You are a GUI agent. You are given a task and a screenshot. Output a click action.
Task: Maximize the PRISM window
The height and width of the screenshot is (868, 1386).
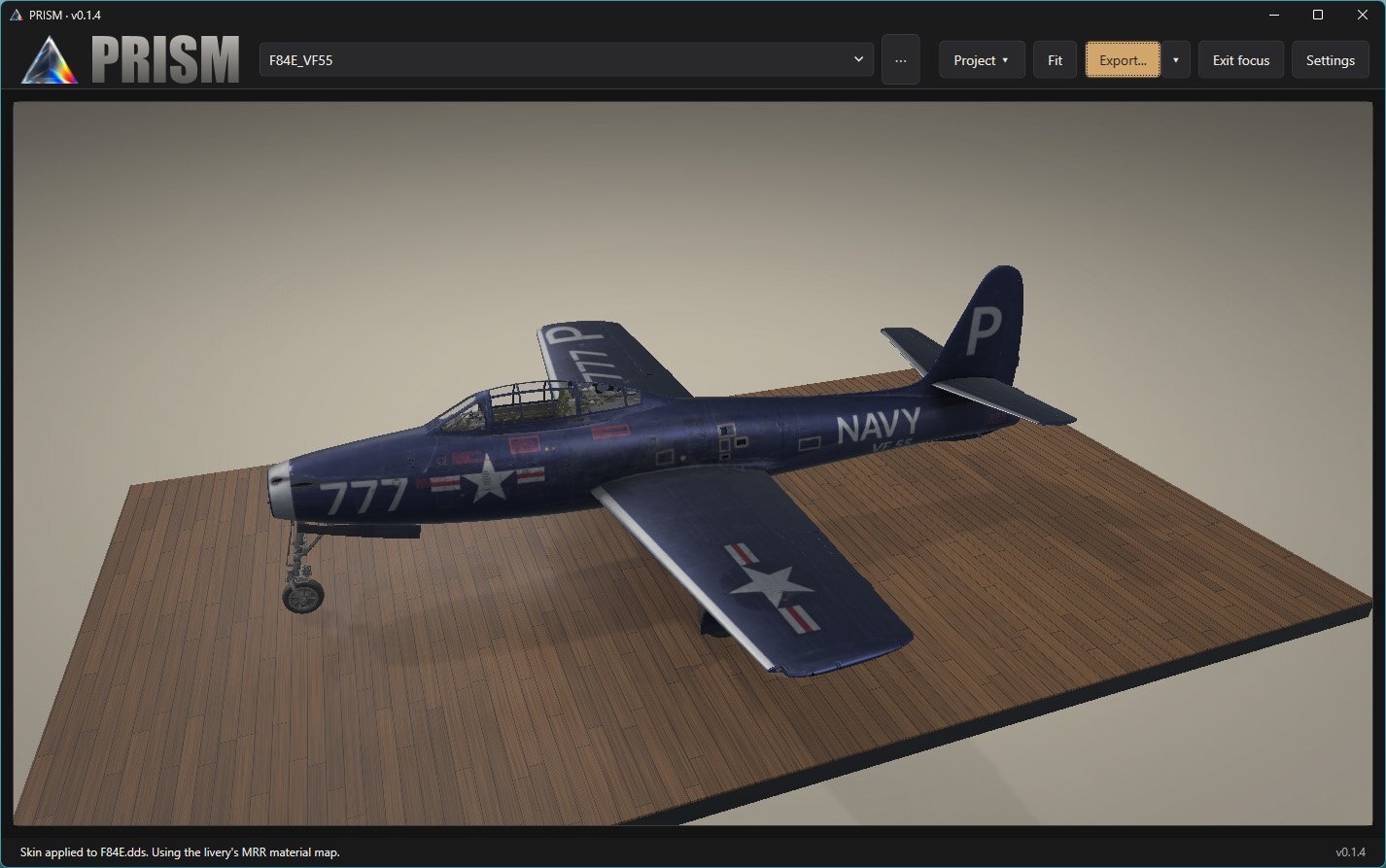[1318, 15]
